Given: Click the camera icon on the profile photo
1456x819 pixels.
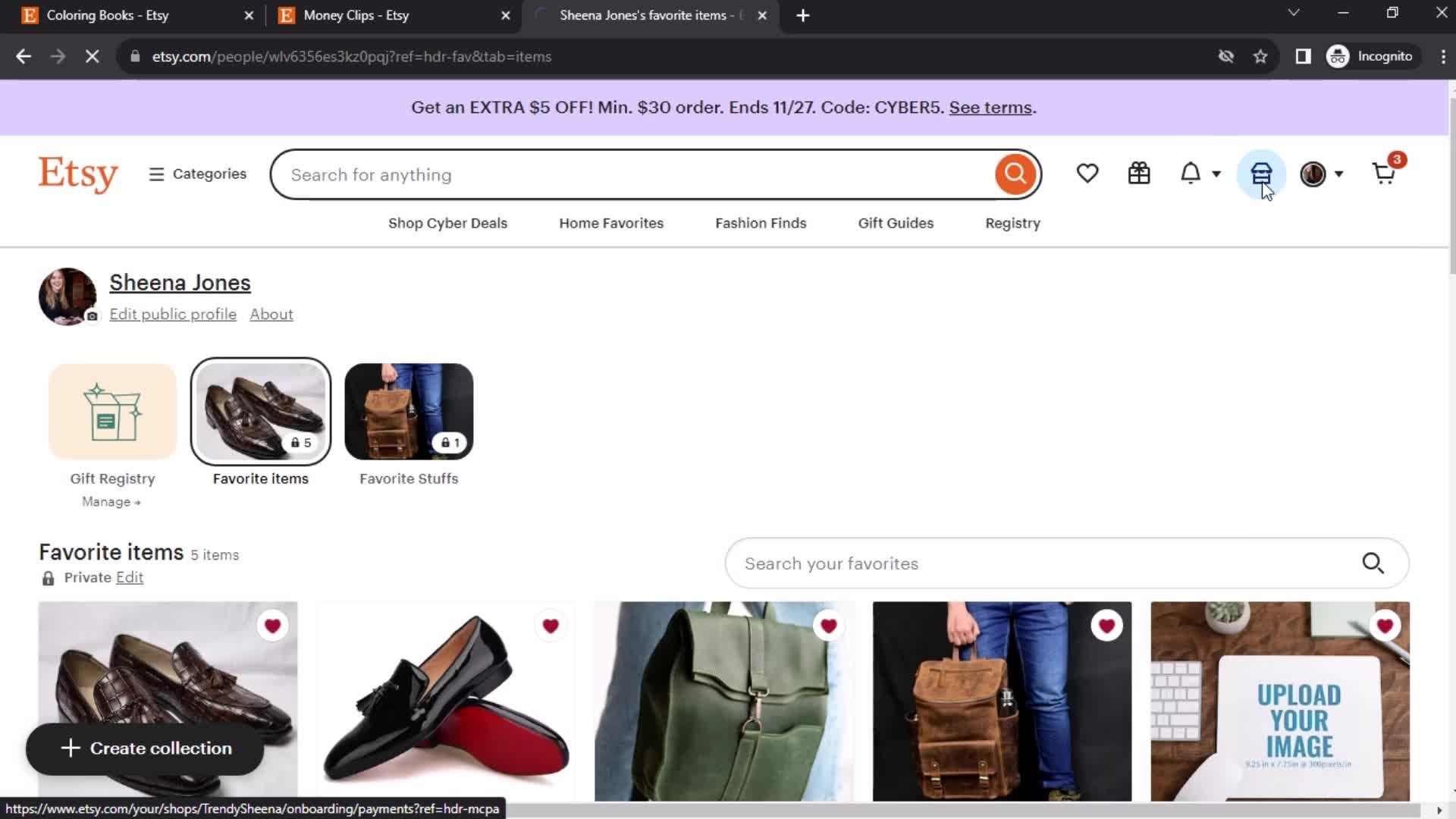Looking at the screenshot, I should pos(92,316).
